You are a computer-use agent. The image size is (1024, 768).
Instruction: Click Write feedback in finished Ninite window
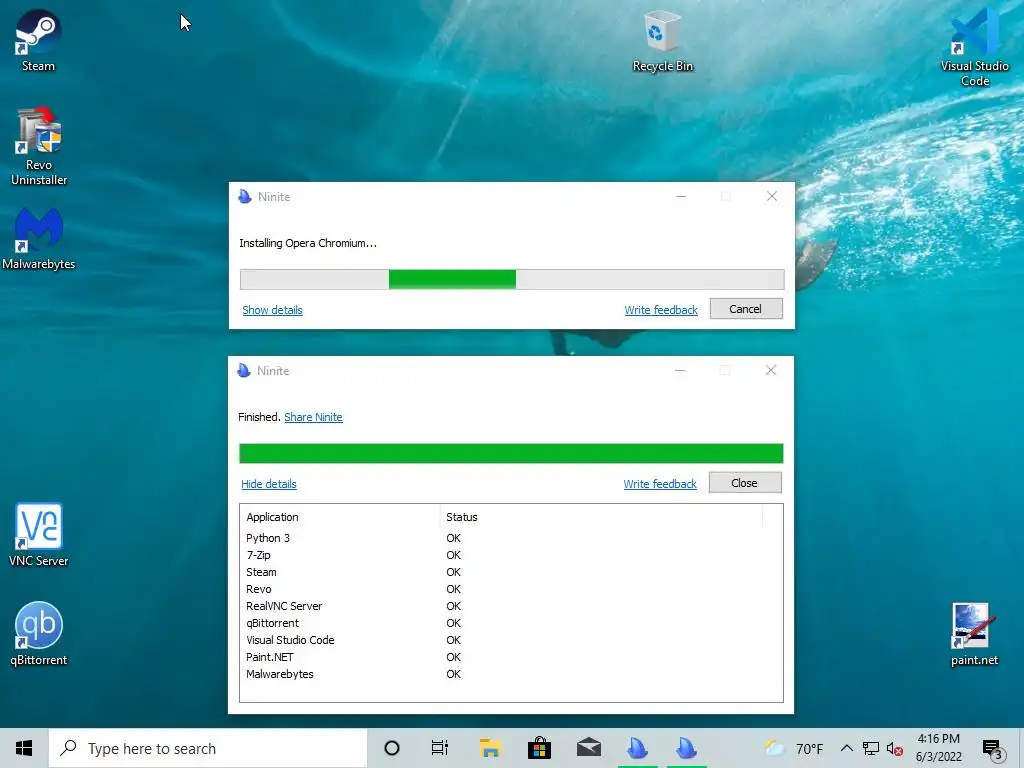click(x=660, y=484)
